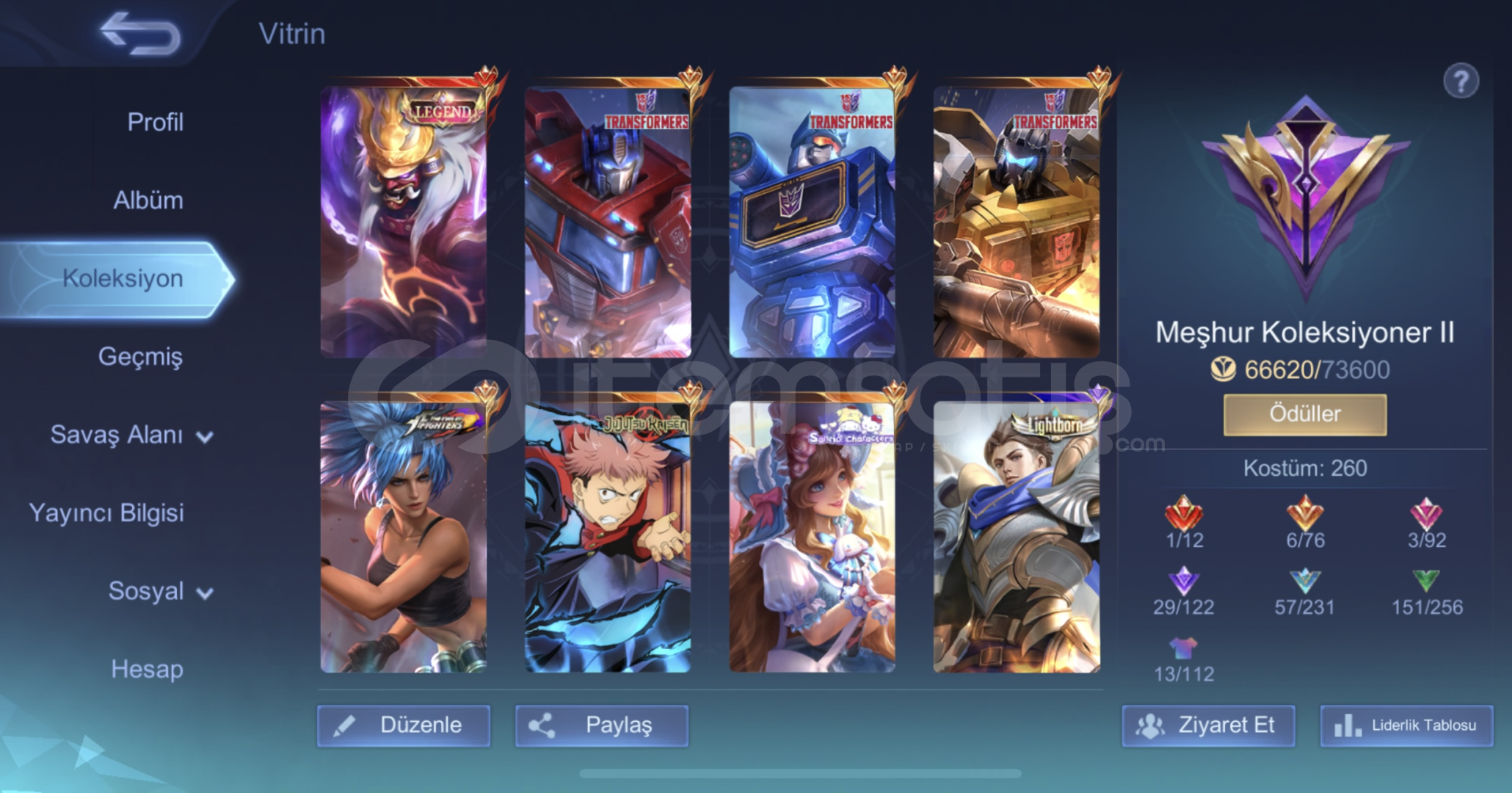Select the orange gem tier icon 6/76
The width and height of the screenshot is (1512, 793).
tap(1304, 513)
